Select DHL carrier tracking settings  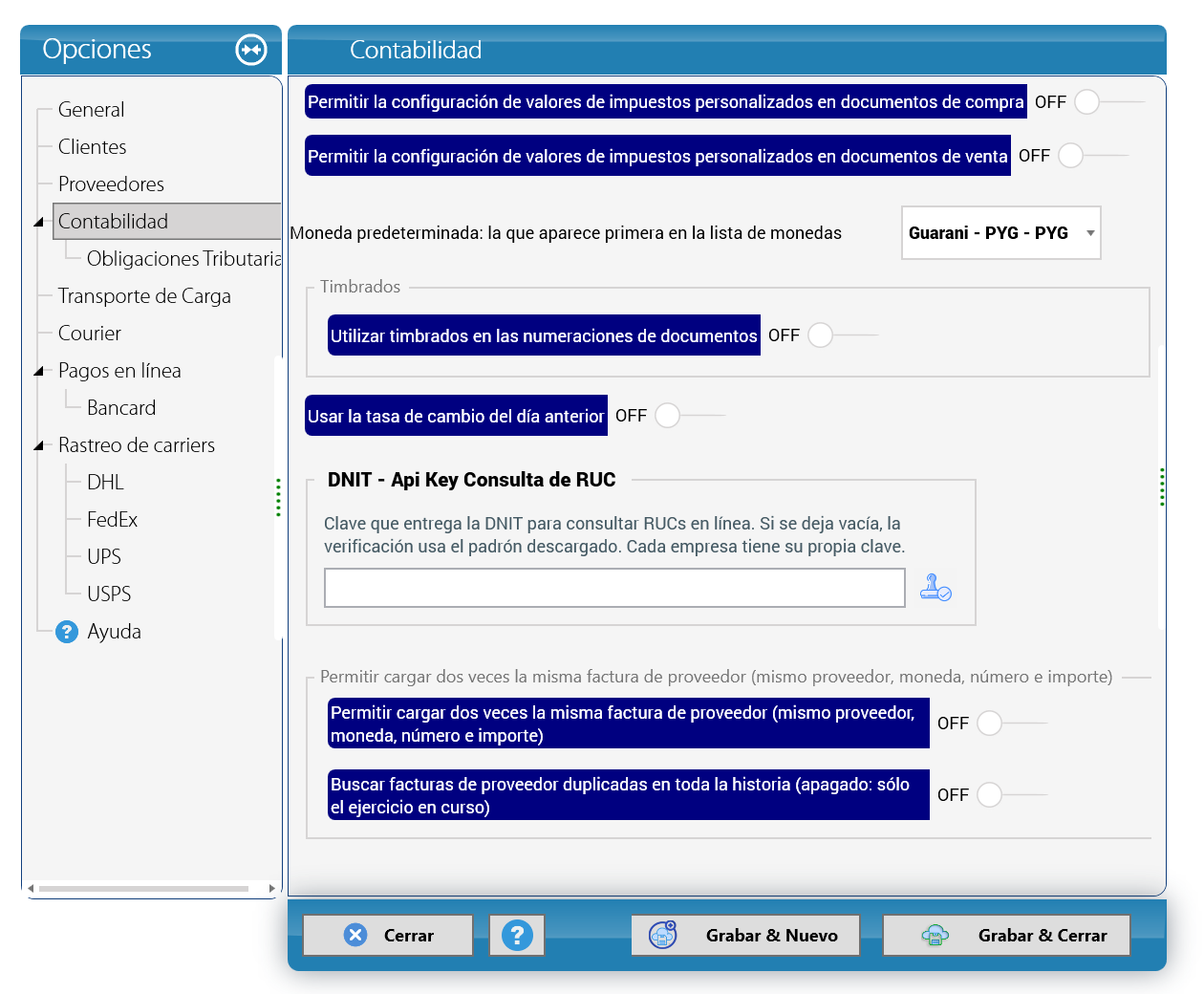point(105,483)
